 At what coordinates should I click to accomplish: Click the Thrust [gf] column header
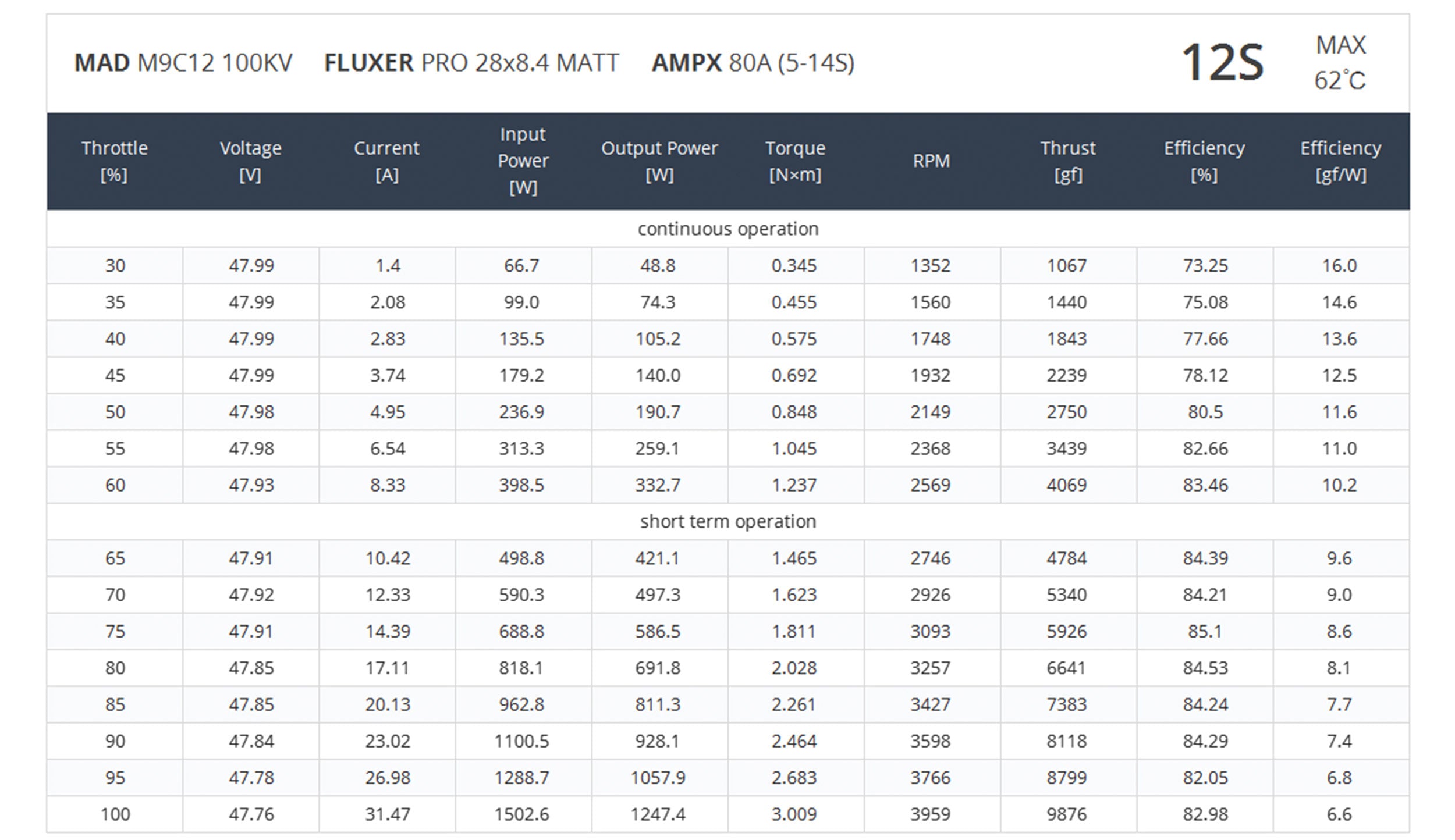pyautogui.click(x=1067, y=161)
